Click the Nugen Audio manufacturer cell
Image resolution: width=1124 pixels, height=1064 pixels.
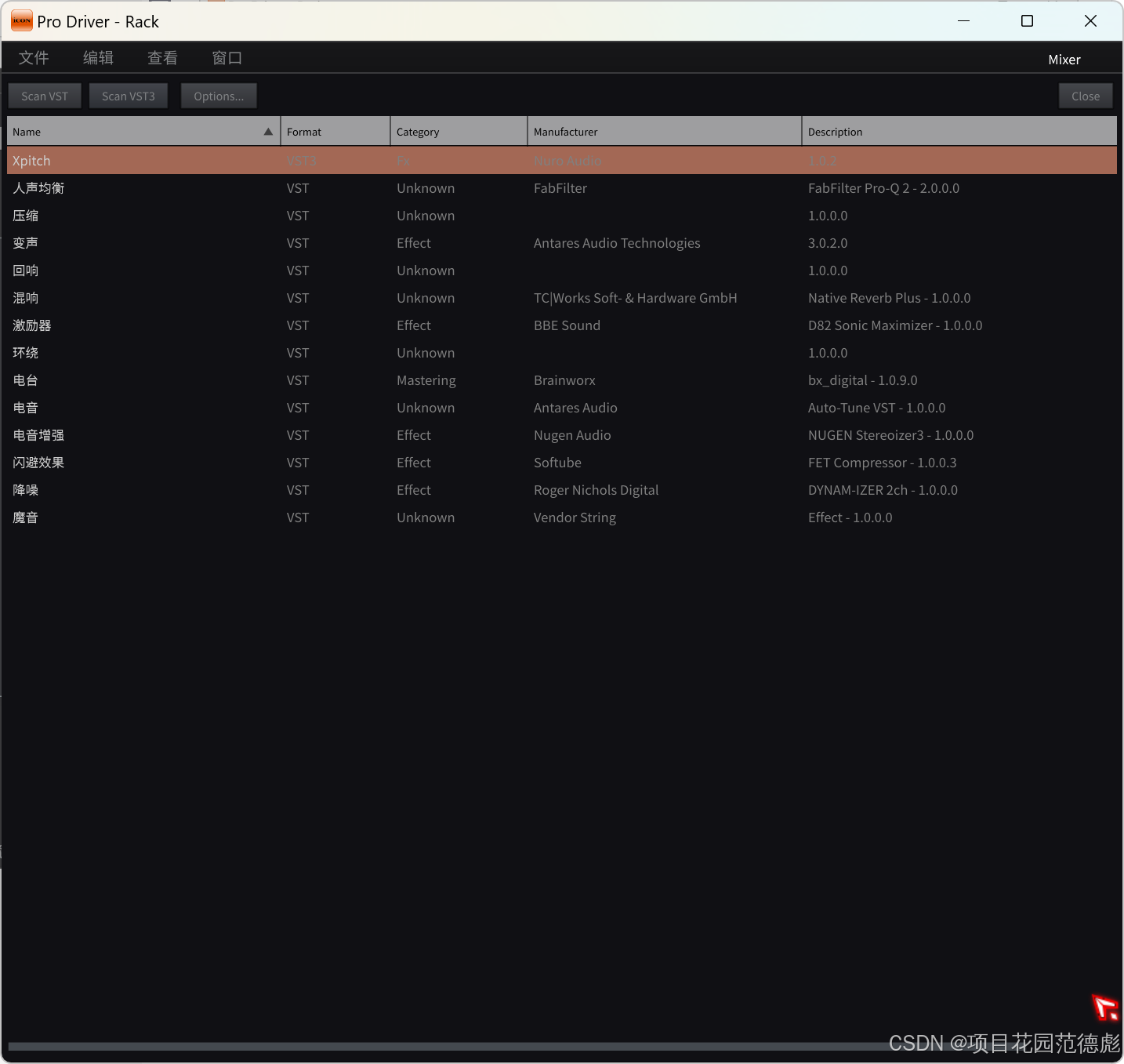[x=572, y=435]
